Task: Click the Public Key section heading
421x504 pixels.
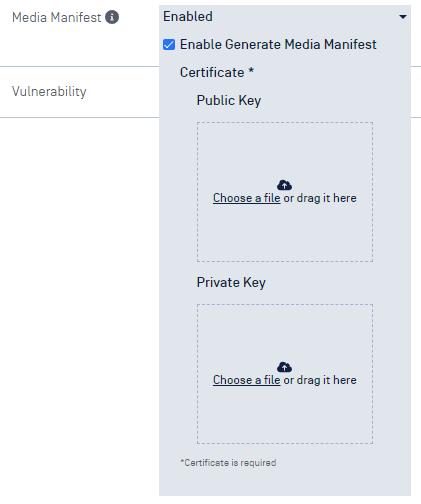Action: (229, 100)
